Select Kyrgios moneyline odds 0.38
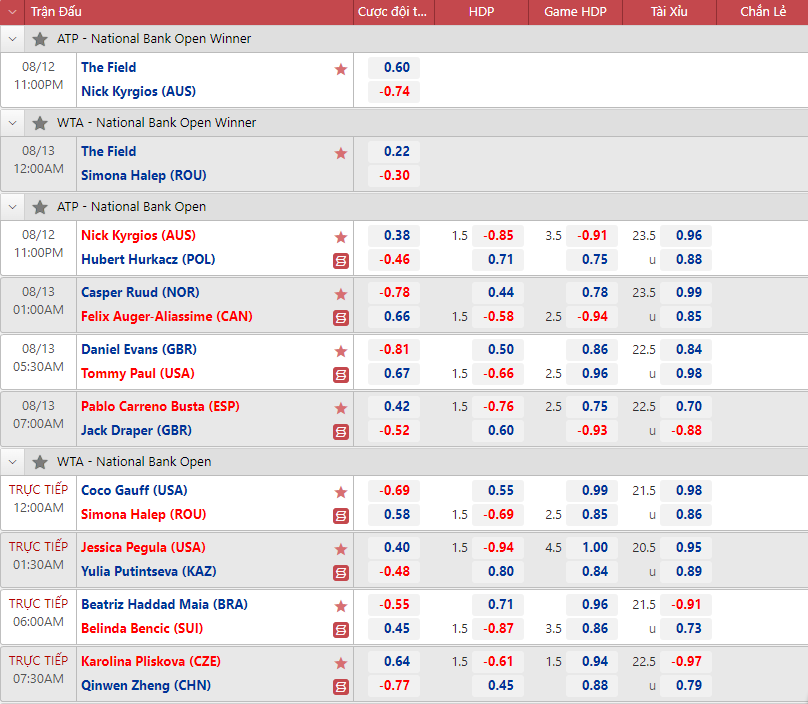The width and height of the screenshot is (808, 704). (x=394, y=236)
